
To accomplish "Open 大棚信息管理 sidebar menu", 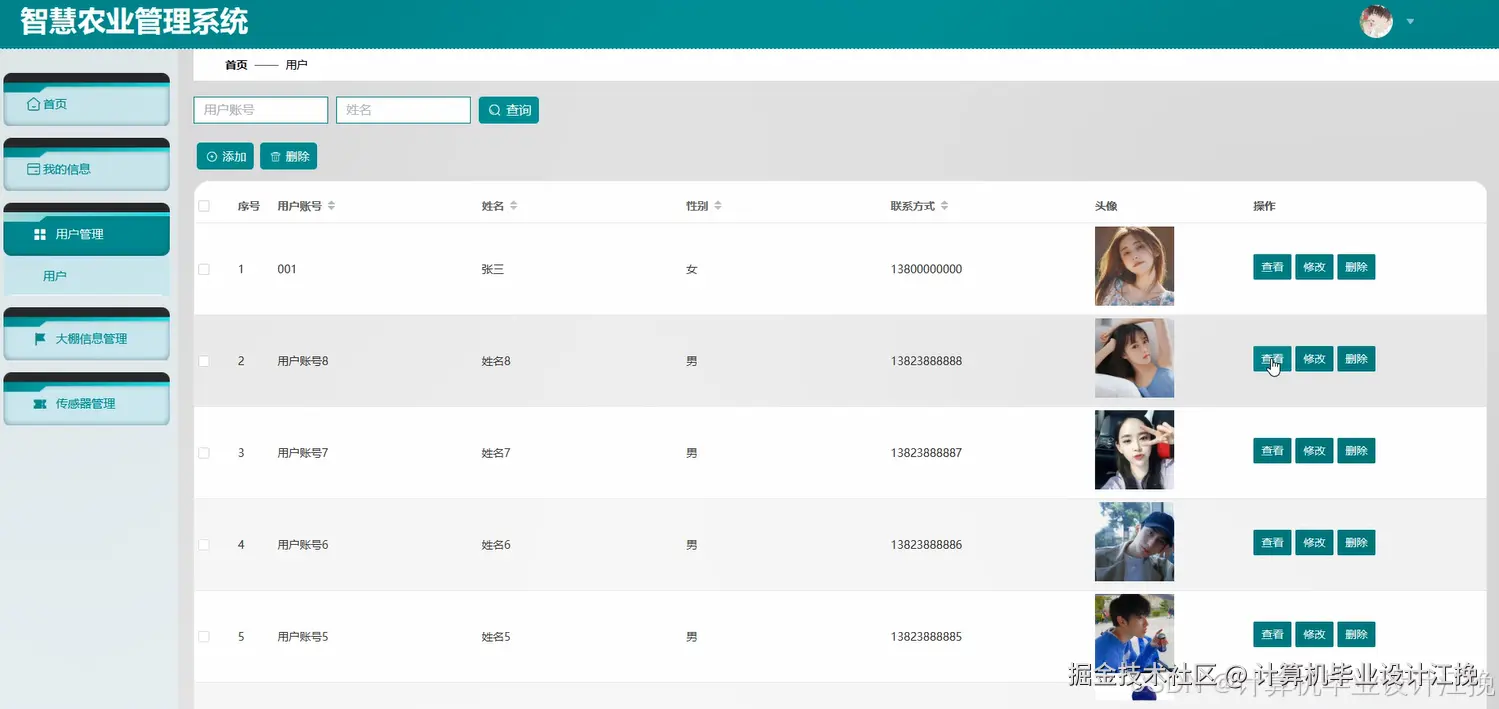I will click(87, 339).
